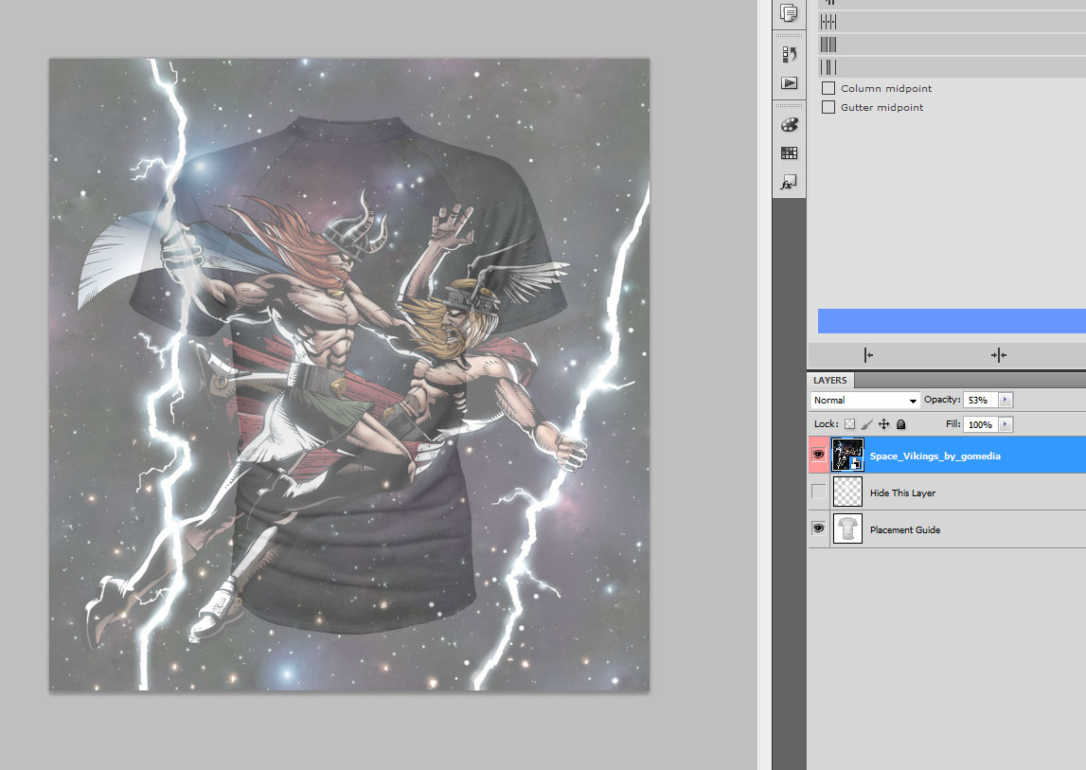Open the Color palette panel icon

click(789, 124)
